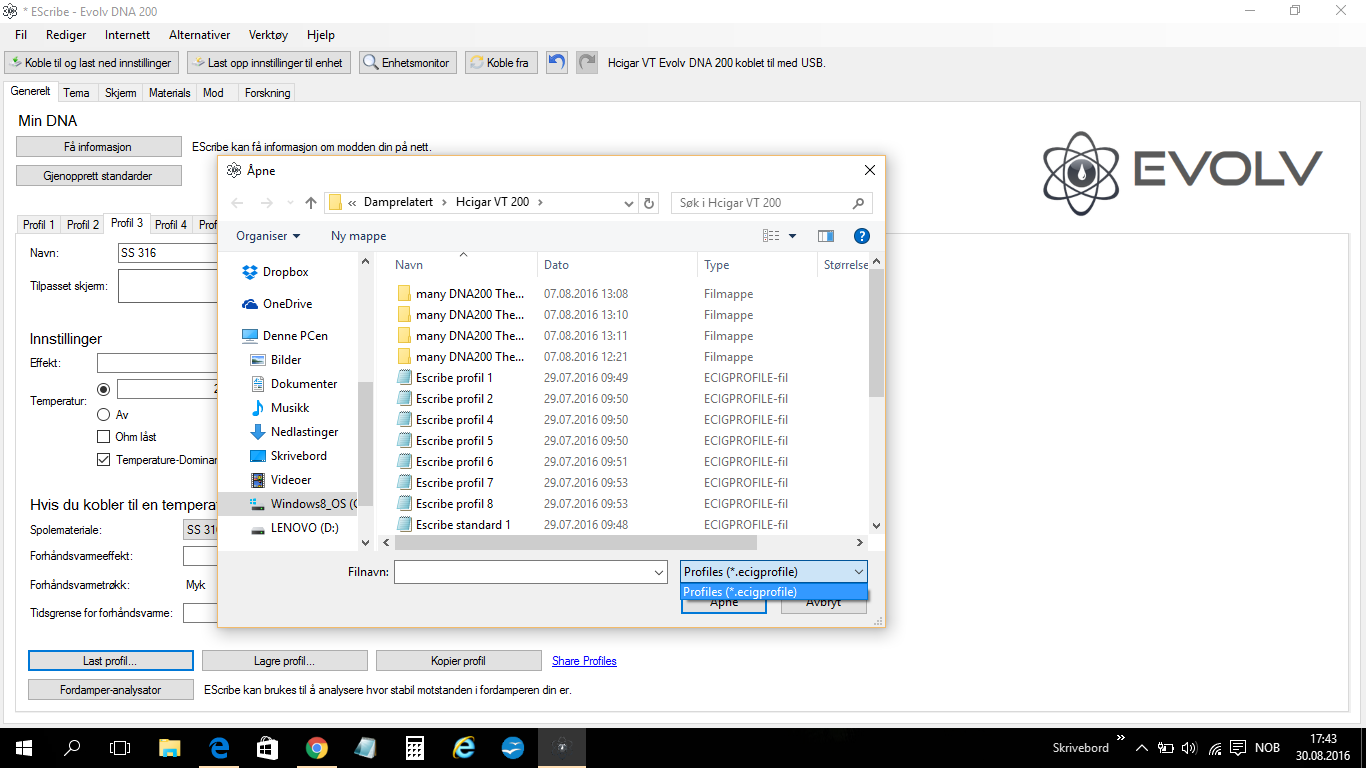Open the Windows Store taskbar icon
The image size is (1366, 768).
(267, 748)
